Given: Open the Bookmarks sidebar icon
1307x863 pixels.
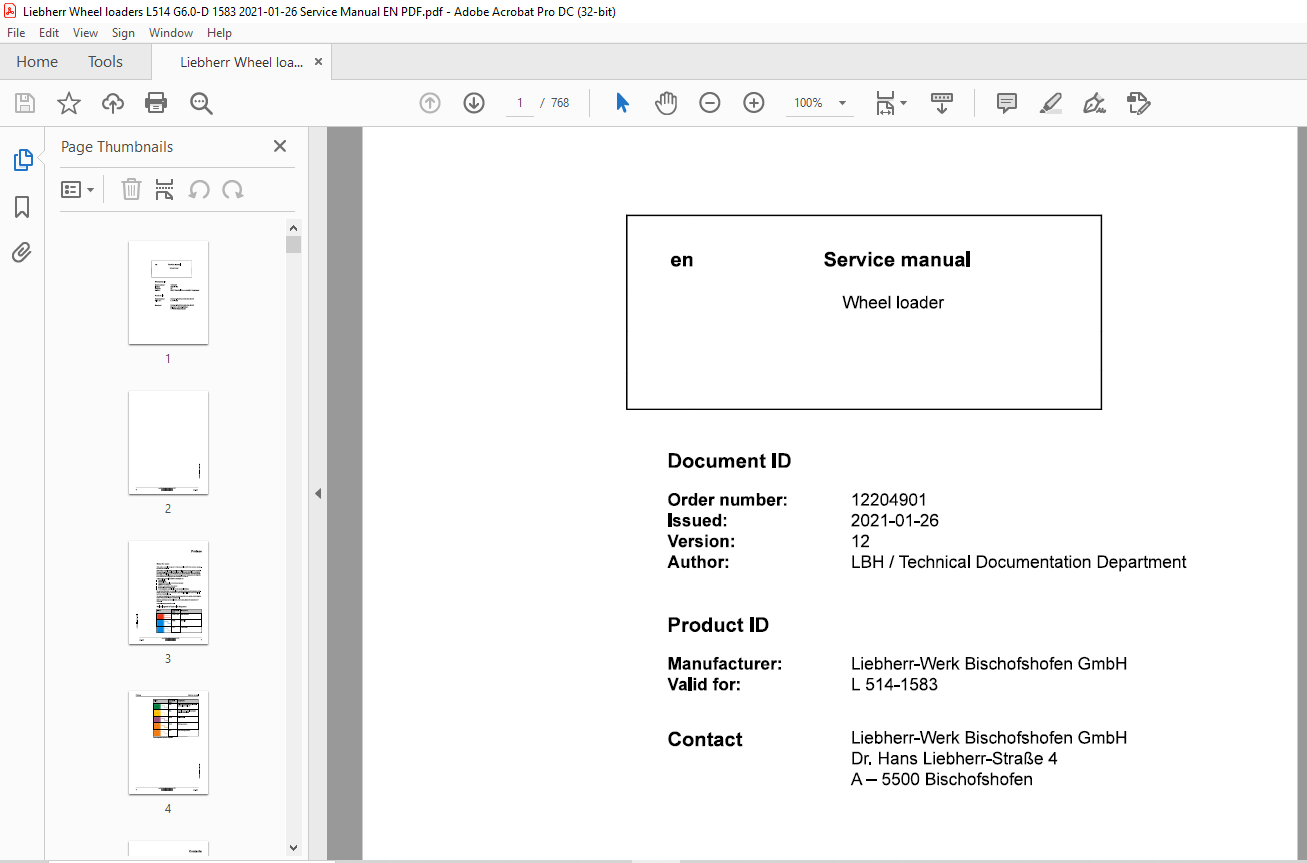Looking at the screenshot, I should [22, 207].
